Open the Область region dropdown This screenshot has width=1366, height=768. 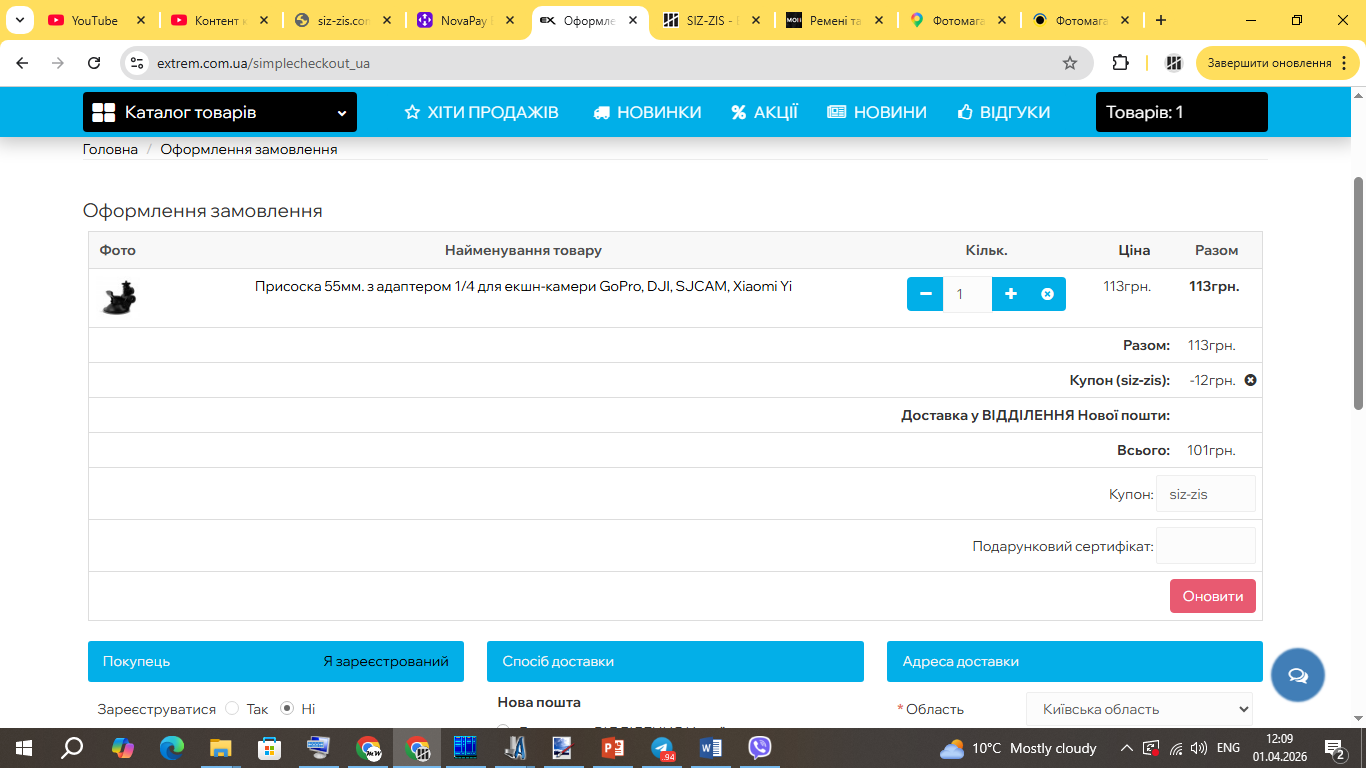coord(1139,709)
